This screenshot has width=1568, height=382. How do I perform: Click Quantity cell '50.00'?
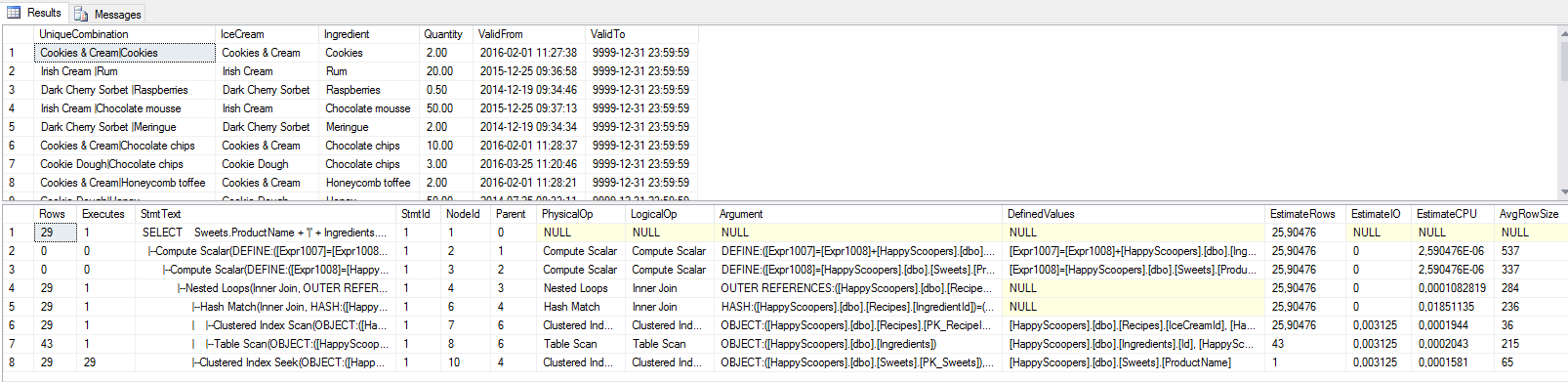coord(447,108)
